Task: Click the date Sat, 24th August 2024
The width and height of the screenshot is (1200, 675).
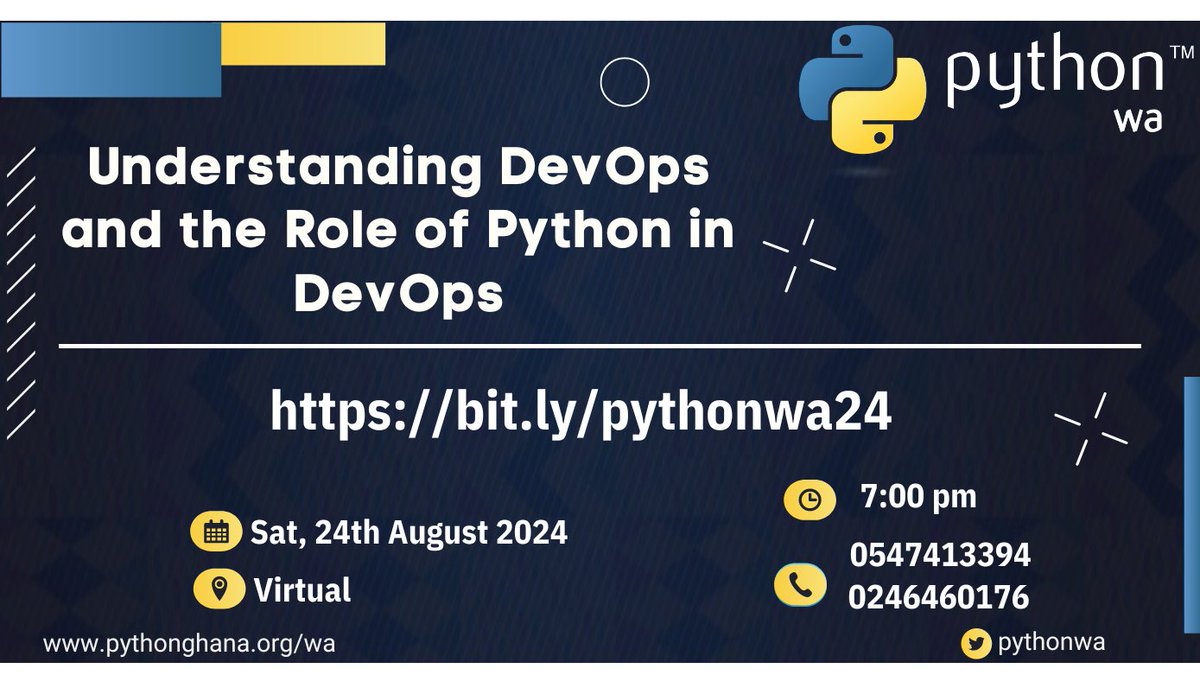Action: (409, 532)
